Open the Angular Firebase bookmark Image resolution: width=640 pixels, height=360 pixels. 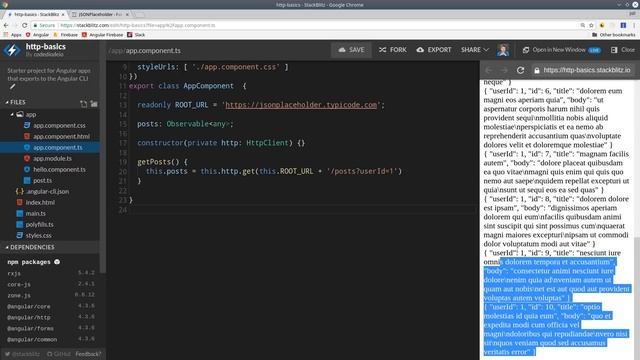pyautogui.click(x=102, y=35)
